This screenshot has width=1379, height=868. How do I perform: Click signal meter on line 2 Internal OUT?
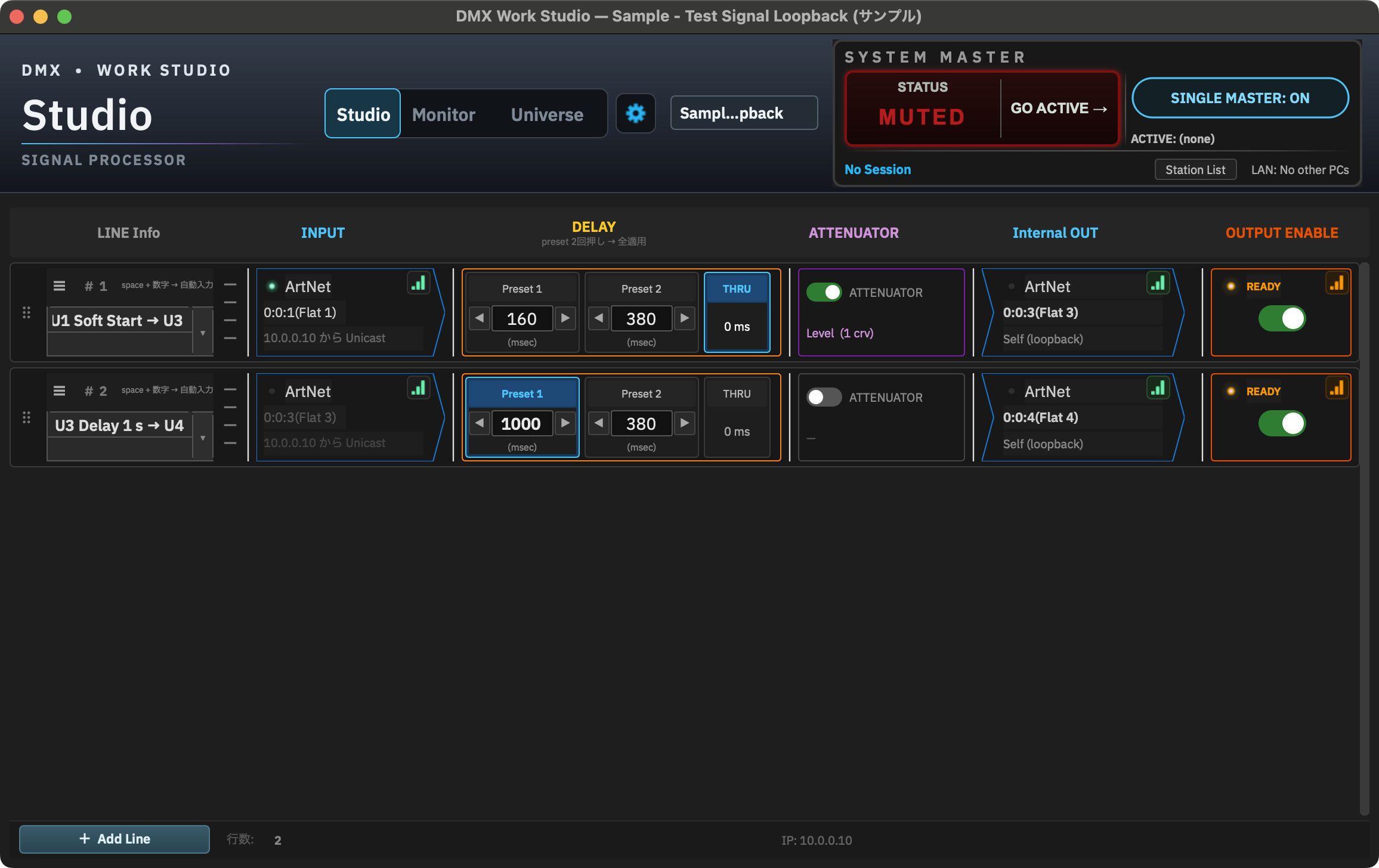click(x=1158, y=388)
